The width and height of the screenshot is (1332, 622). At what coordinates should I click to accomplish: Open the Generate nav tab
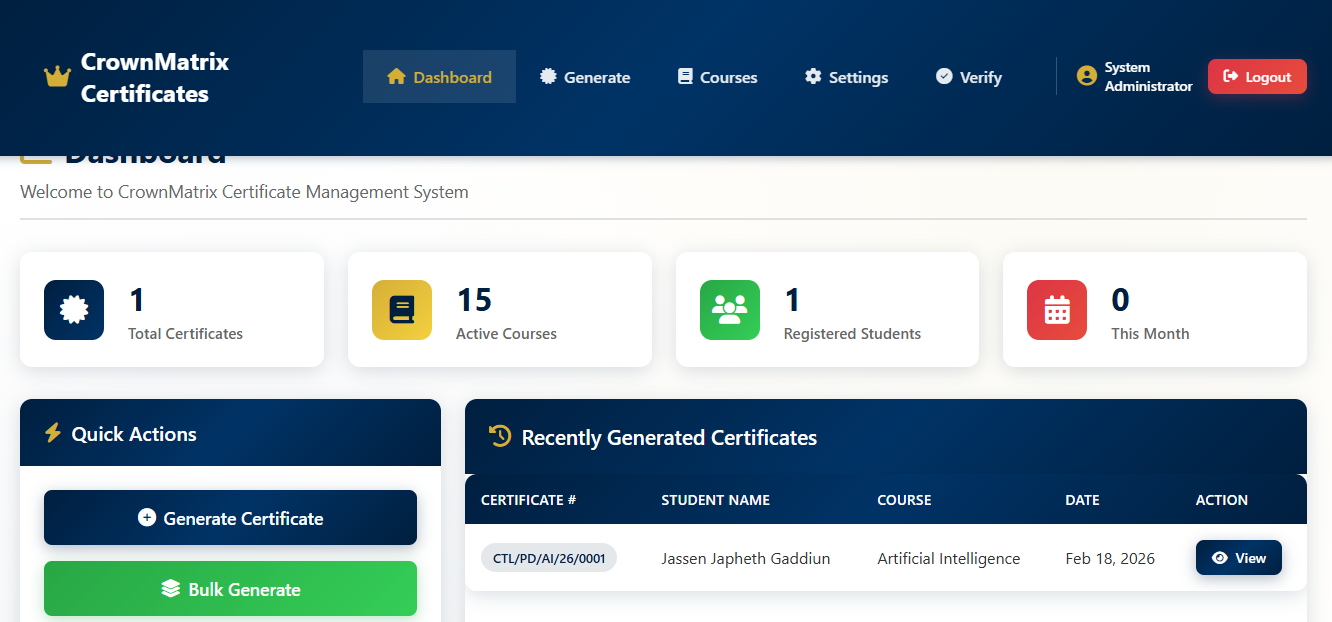click(x=585, y=77)
